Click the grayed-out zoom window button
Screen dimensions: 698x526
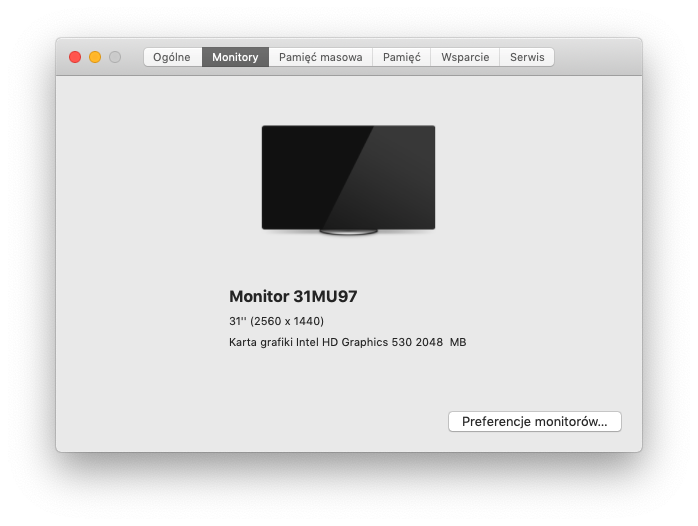coord(115,57)
